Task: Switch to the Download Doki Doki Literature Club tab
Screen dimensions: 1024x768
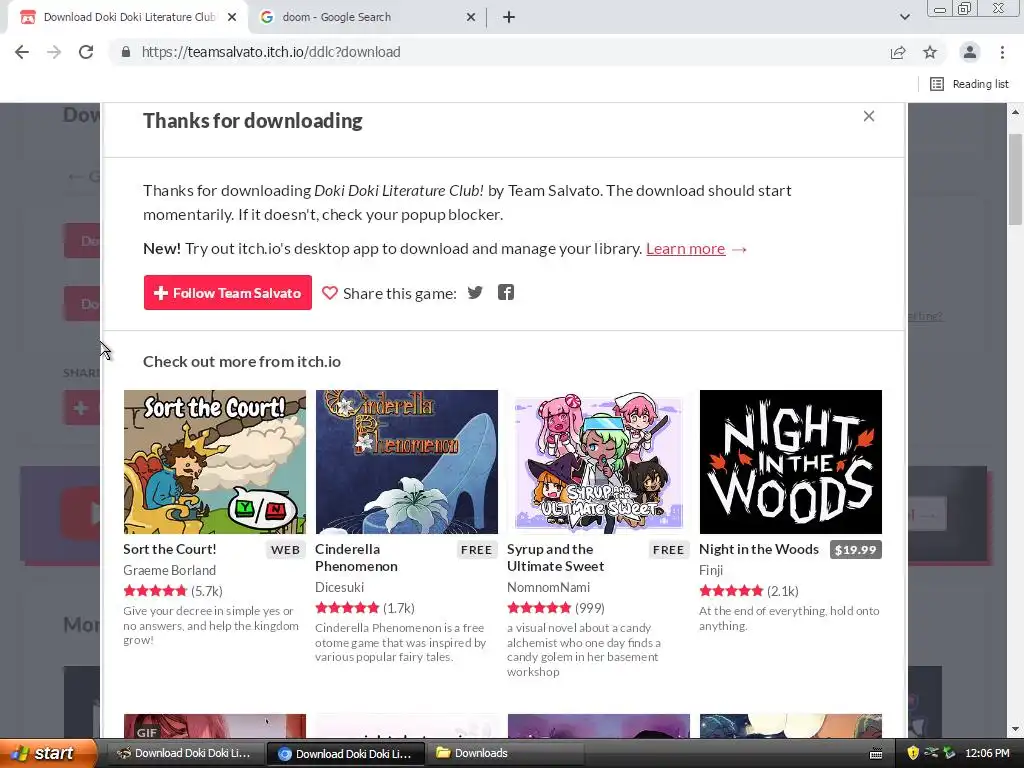Action: (128, 17)
